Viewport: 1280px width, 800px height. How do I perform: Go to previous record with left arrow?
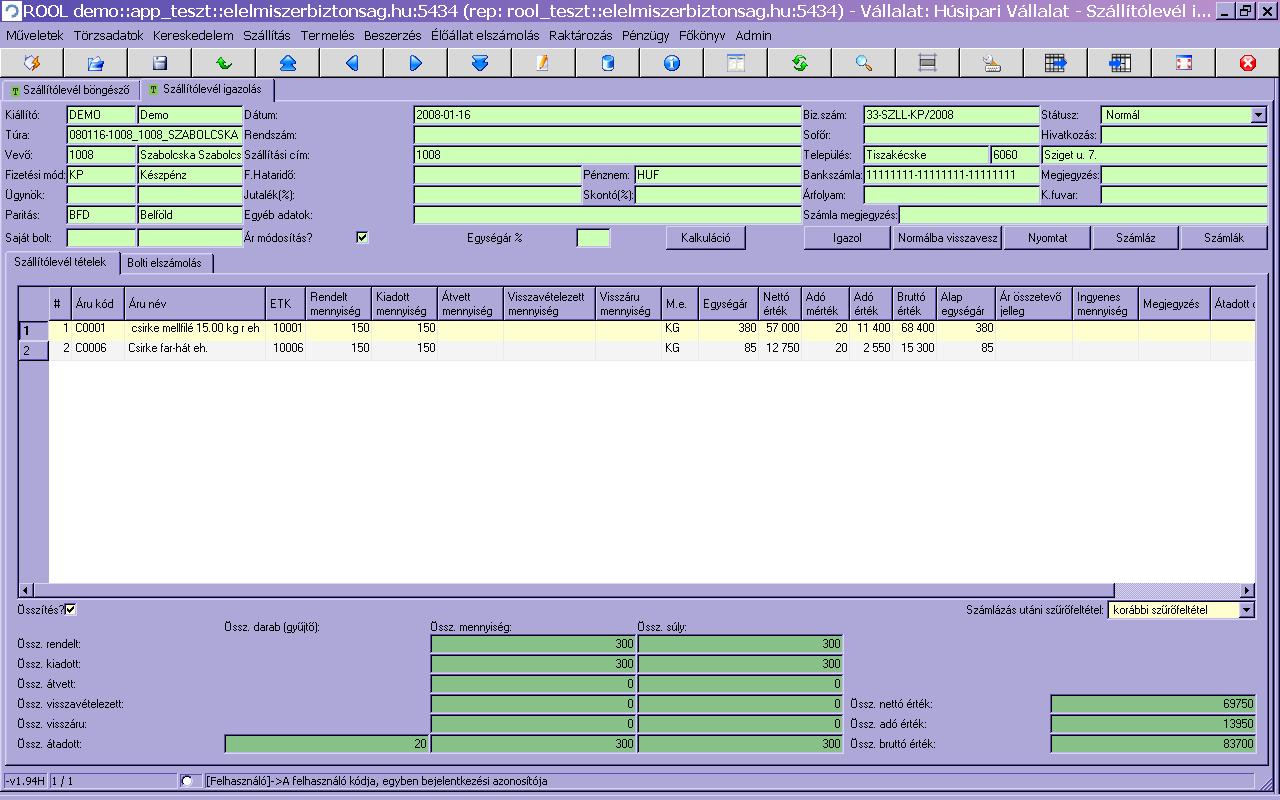coord(351,63)
